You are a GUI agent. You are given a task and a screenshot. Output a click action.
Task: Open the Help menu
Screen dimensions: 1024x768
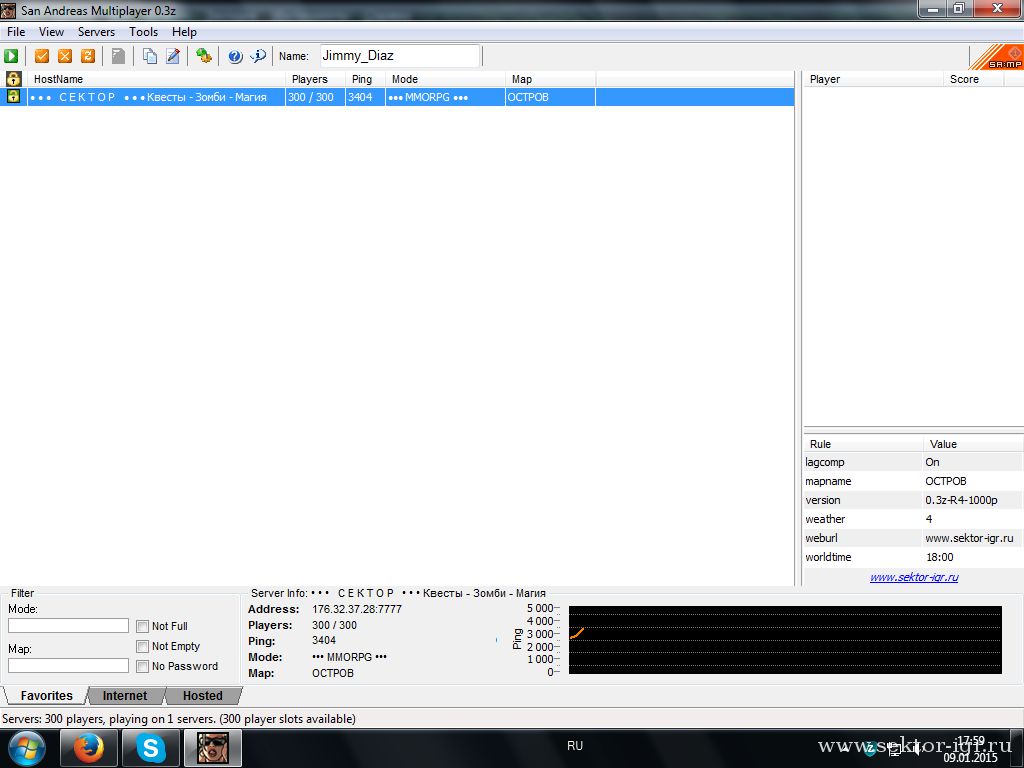[x=184, y=31]
